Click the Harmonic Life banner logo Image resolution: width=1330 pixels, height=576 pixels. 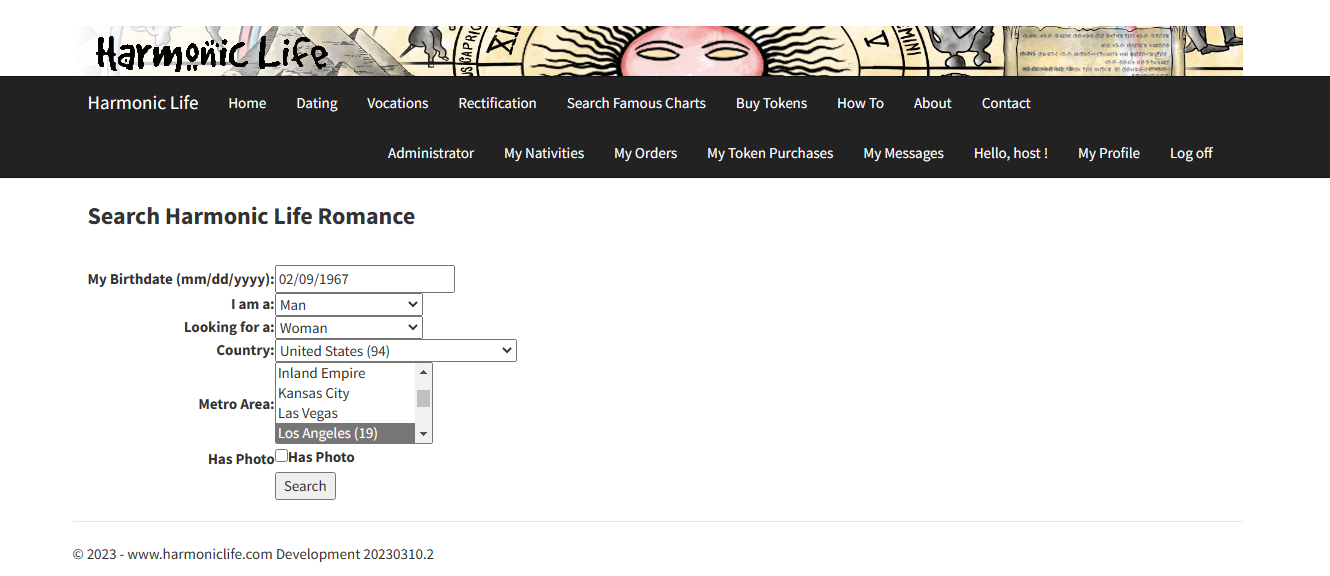(x=212, y=52)
